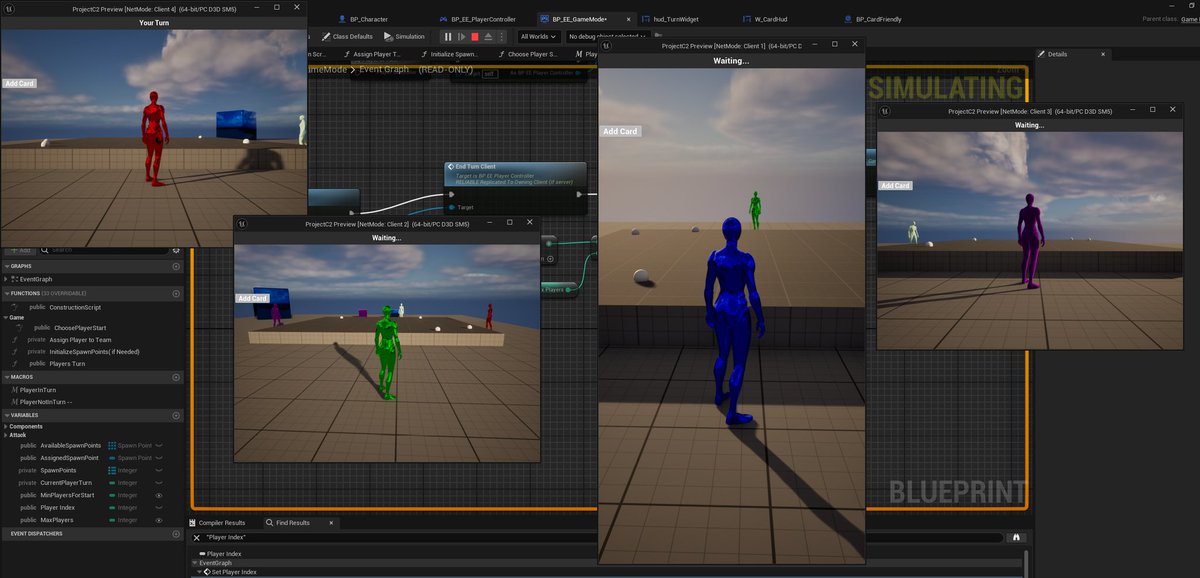The image size is (1200, 578).
Task: Click Add Card in Client 4 window
Action: [x=20, y=83]
